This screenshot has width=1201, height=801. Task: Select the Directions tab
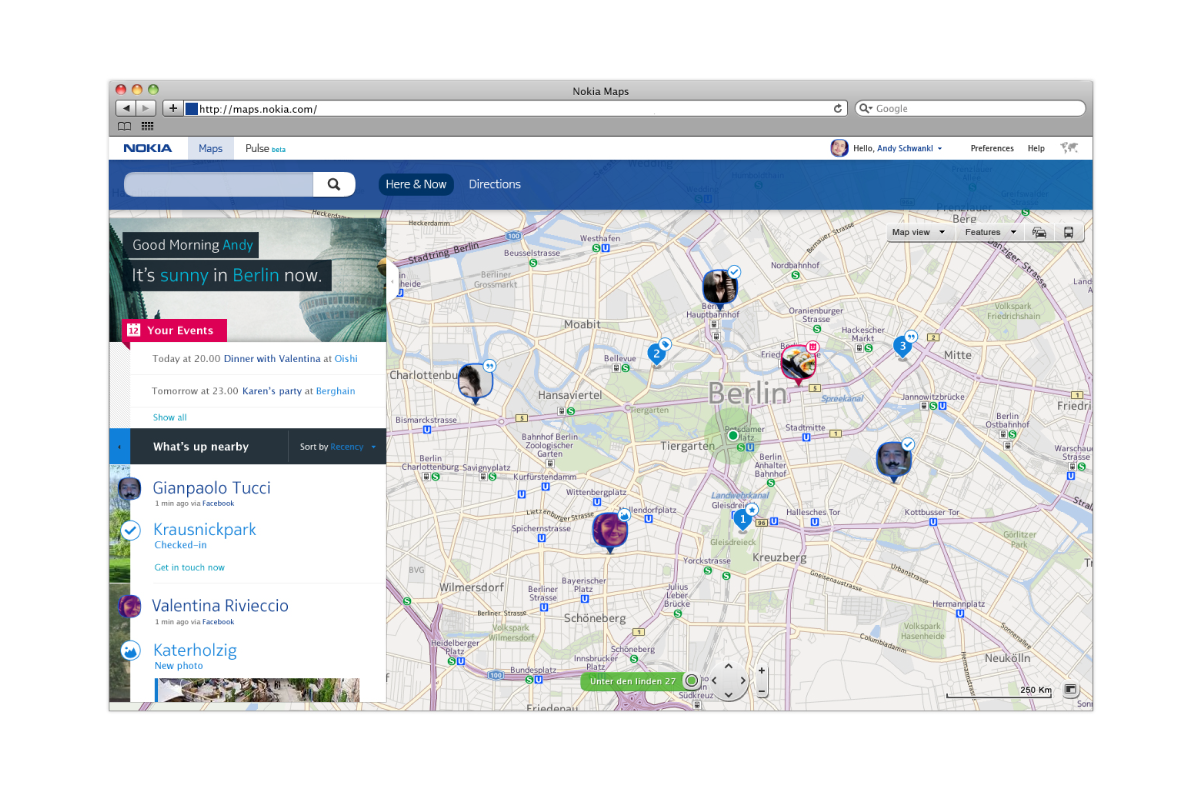[x=495, y=184]
